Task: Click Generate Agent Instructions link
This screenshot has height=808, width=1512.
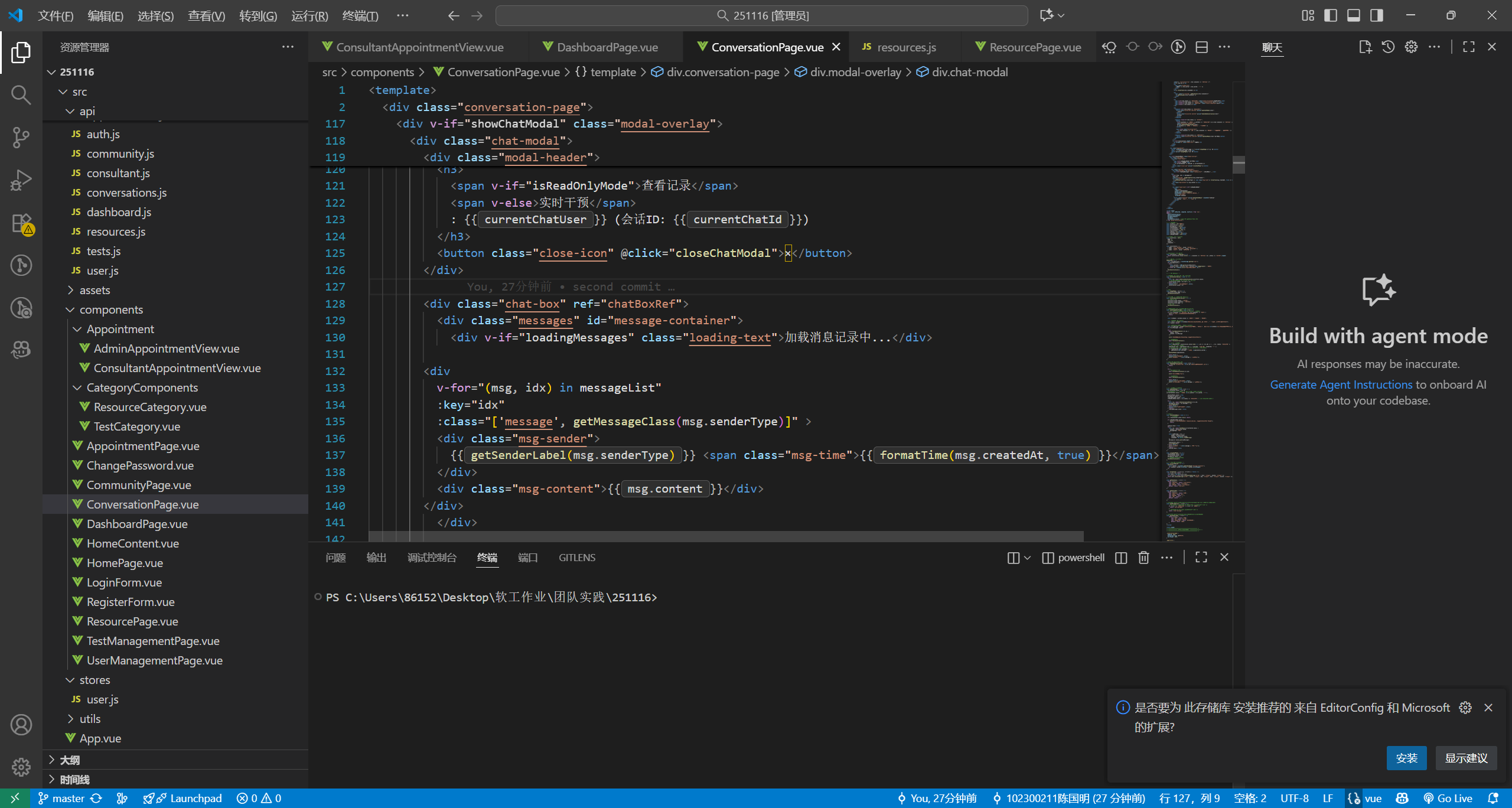Action: pos(1341,385)
